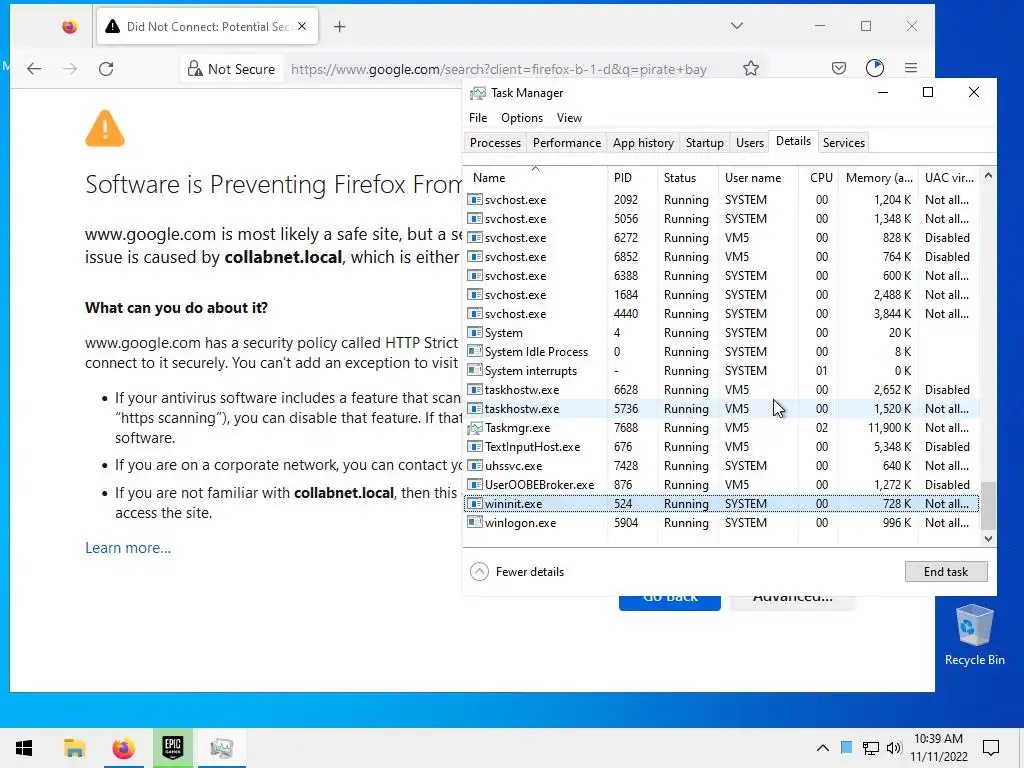Image resolution: width=1024 pixels, height=768 pixels.
Task: Open Task Manager View menu
Action: 569,118
